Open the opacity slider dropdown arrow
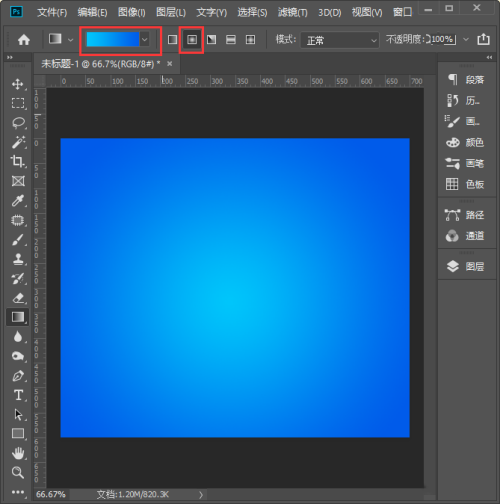The height and width of the screenshot is (504, 500). pos(466,40)
